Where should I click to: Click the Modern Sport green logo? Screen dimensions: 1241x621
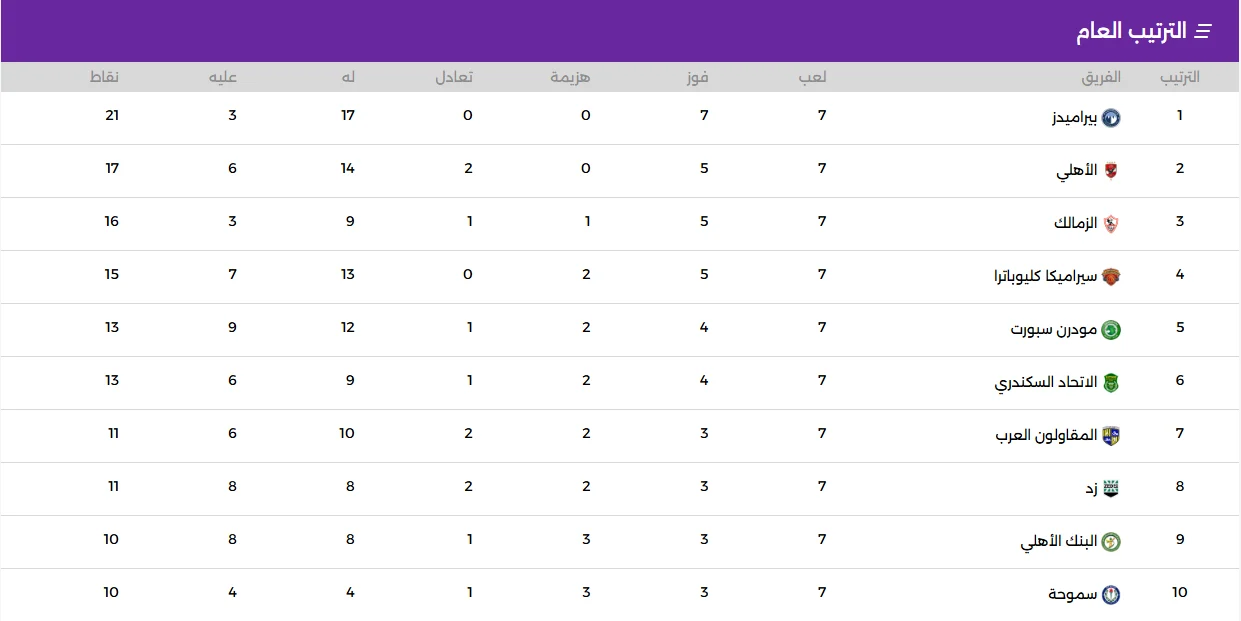pyautogui.click(x=1111, y=330)
